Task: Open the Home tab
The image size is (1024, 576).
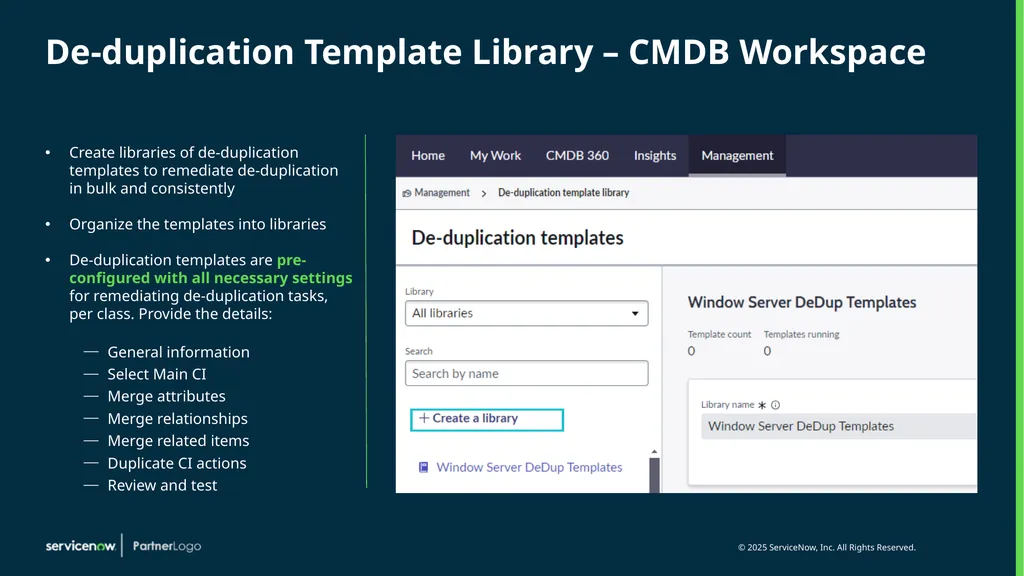Action: (x=428, y=155)
